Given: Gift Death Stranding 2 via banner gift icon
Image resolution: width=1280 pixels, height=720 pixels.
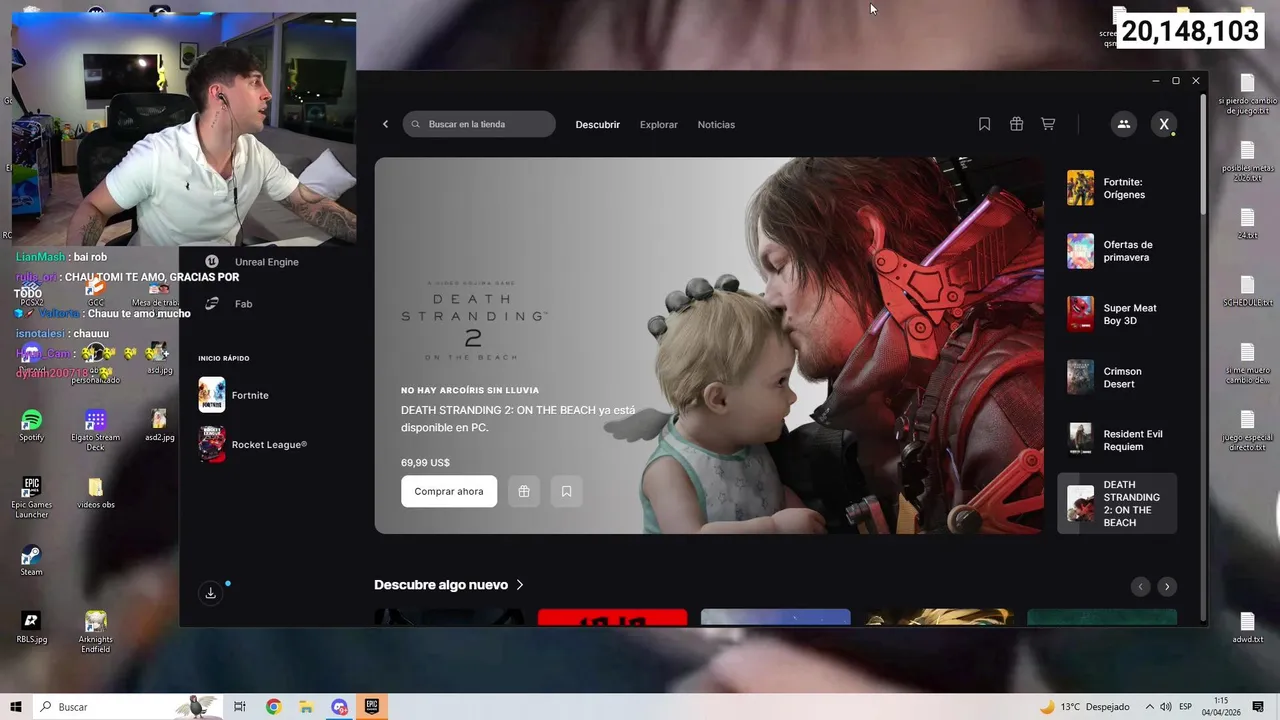Looking at the screenshot, I should [524, 491].
